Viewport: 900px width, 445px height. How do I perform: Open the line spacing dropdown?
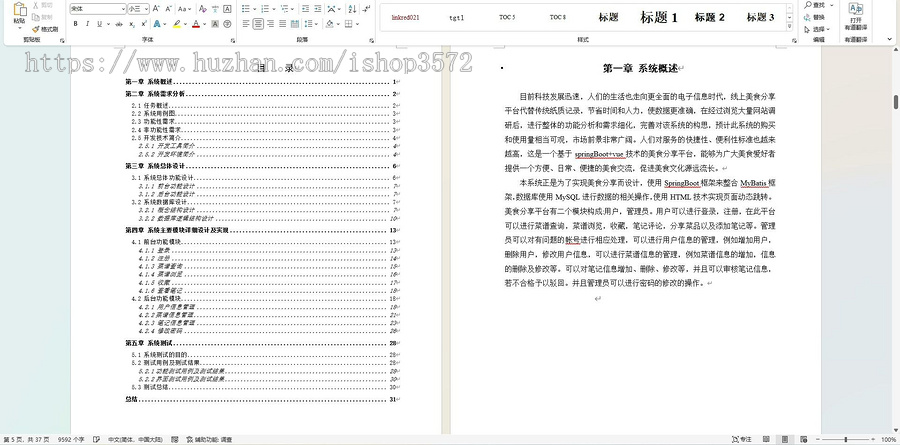(312, 24)
